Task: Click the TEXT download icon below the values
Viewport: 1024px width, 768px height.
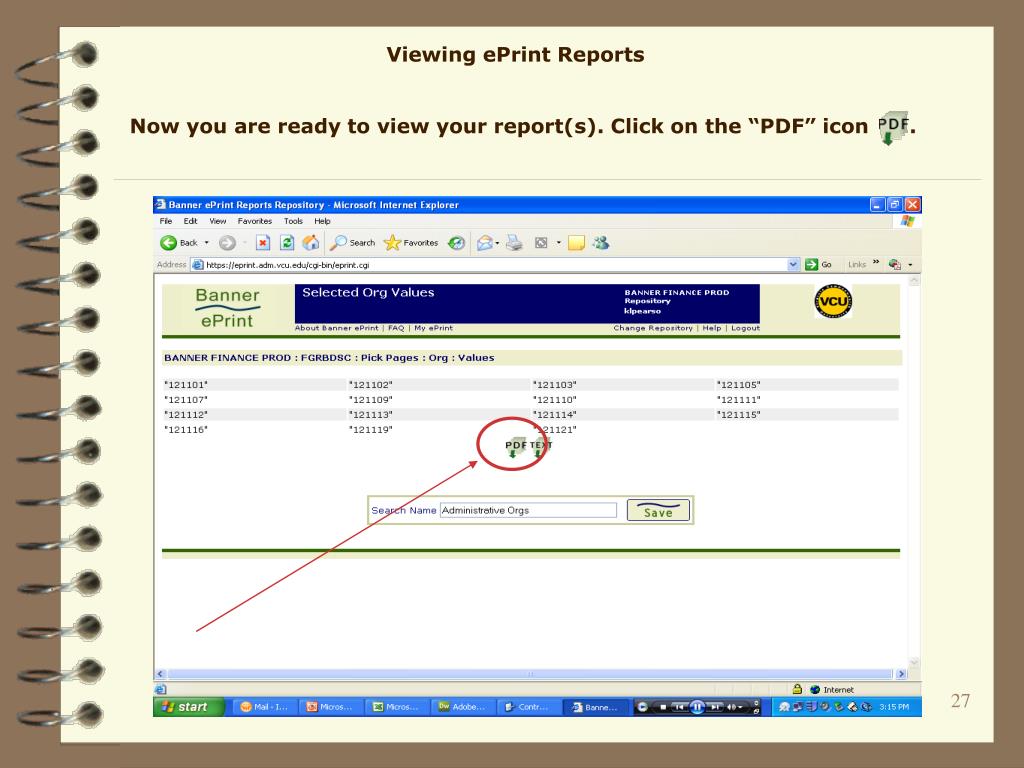Action: click(540, 447)
